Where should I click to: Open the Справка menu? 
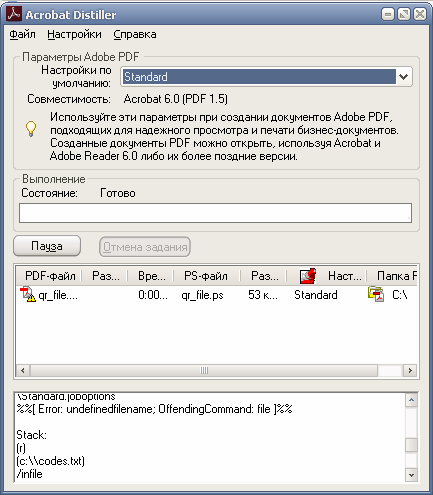[135, 34]
